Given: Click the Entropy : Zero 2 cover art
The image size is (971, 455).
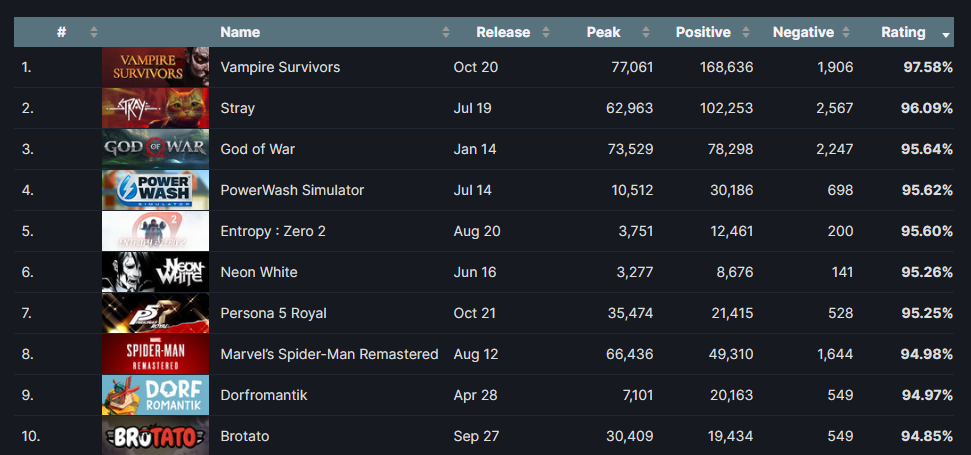Looking at the screenshot, I should point(155,231).
